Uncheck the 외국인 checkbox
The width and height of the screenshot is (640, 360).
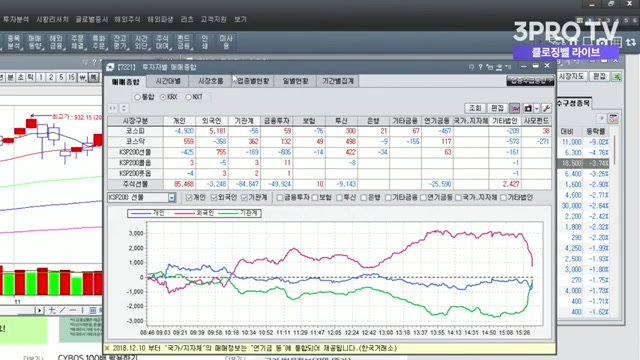(214, 198)
